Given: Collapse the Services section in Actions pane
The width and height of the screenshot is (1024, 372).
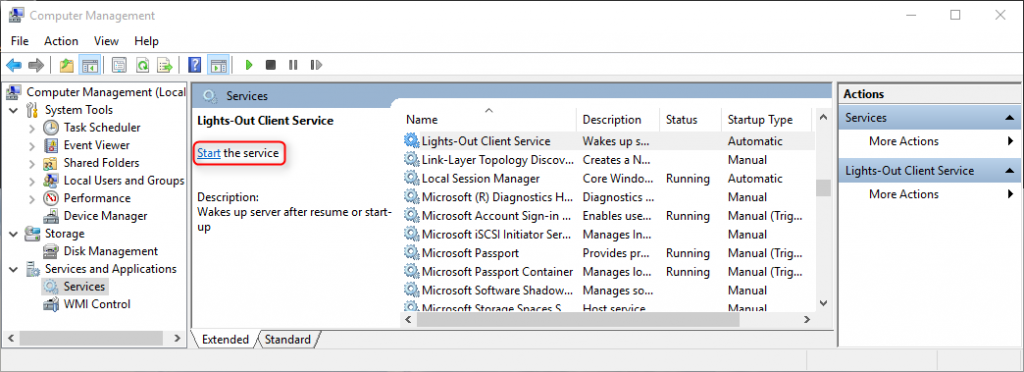Looking at the screenshot, I should pos(1010,118).
